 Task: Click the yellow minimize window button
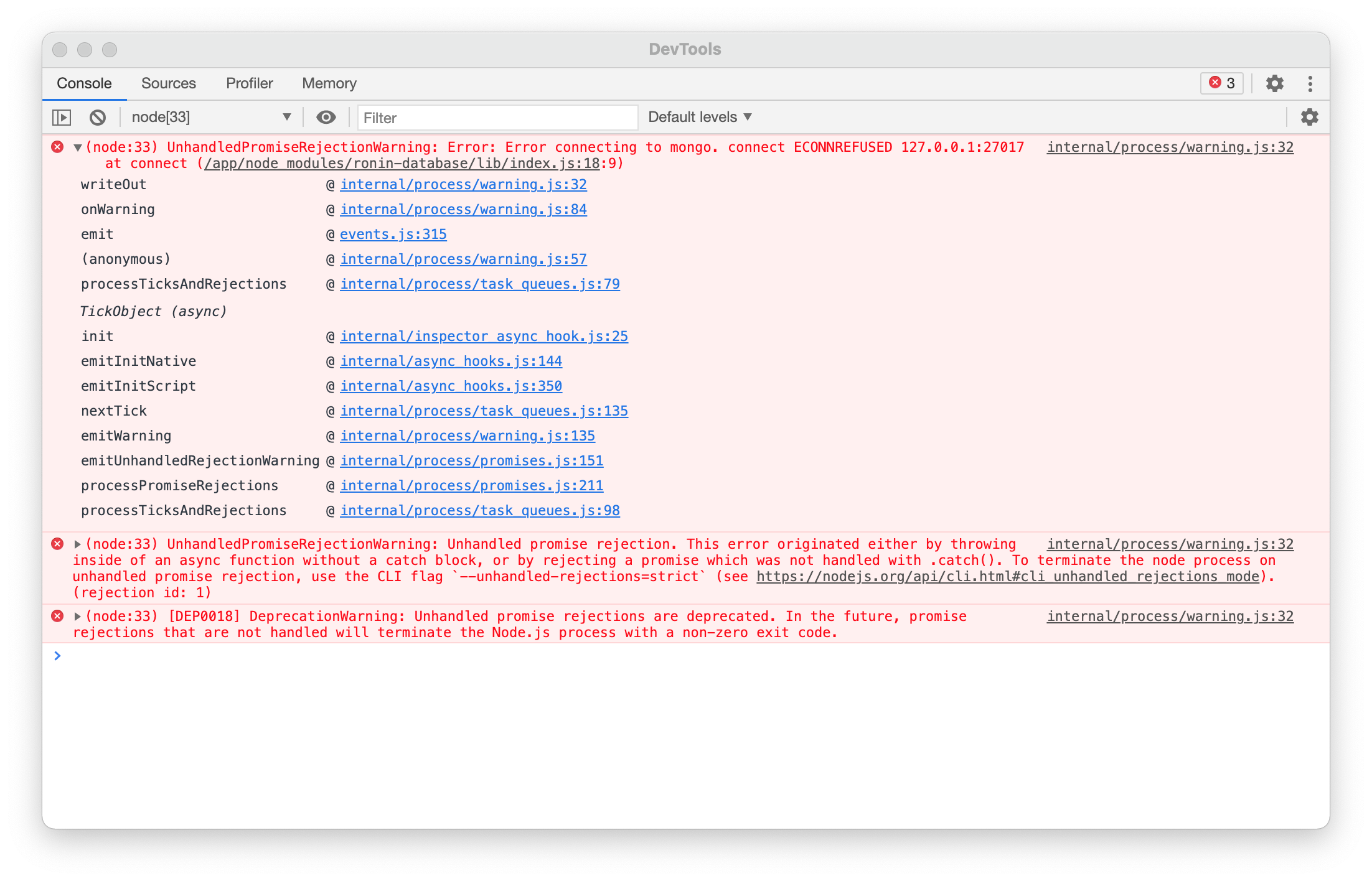coord(85,50)
